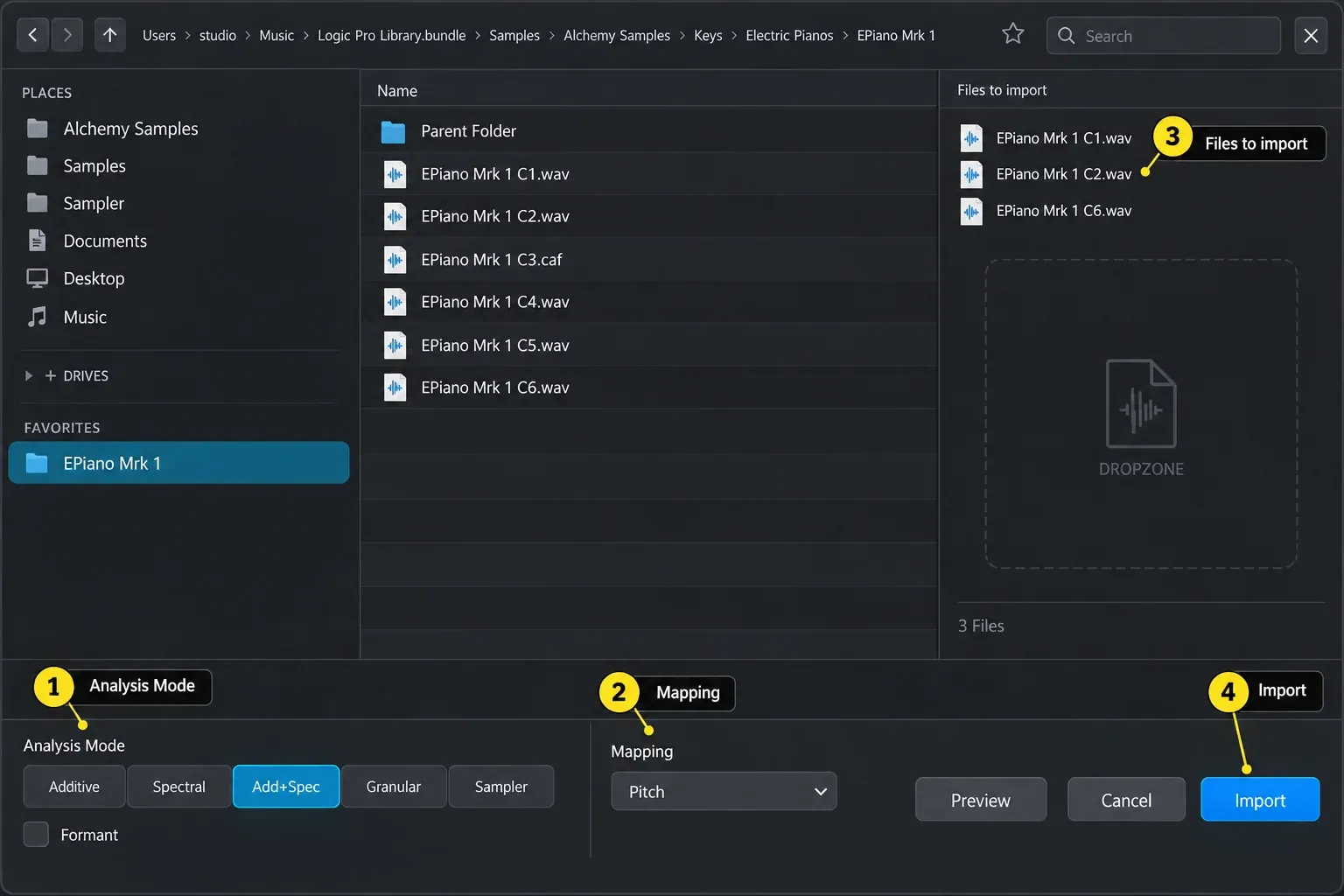1344x896 pixels.
Task: Click audio file icon for EPiano Mrk 1 C5.wav
Action: tap(395, 346)
